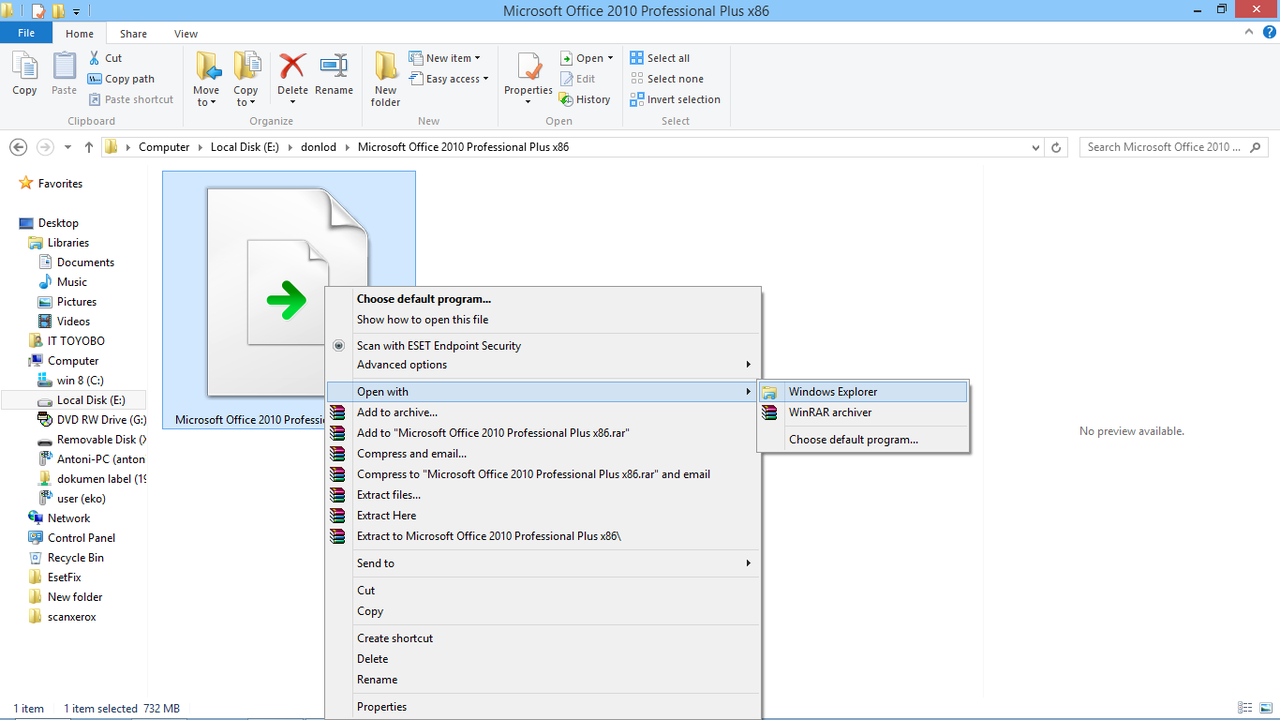
Task: Click the search magnifier icon
Action: click(x=1257, y=147)
